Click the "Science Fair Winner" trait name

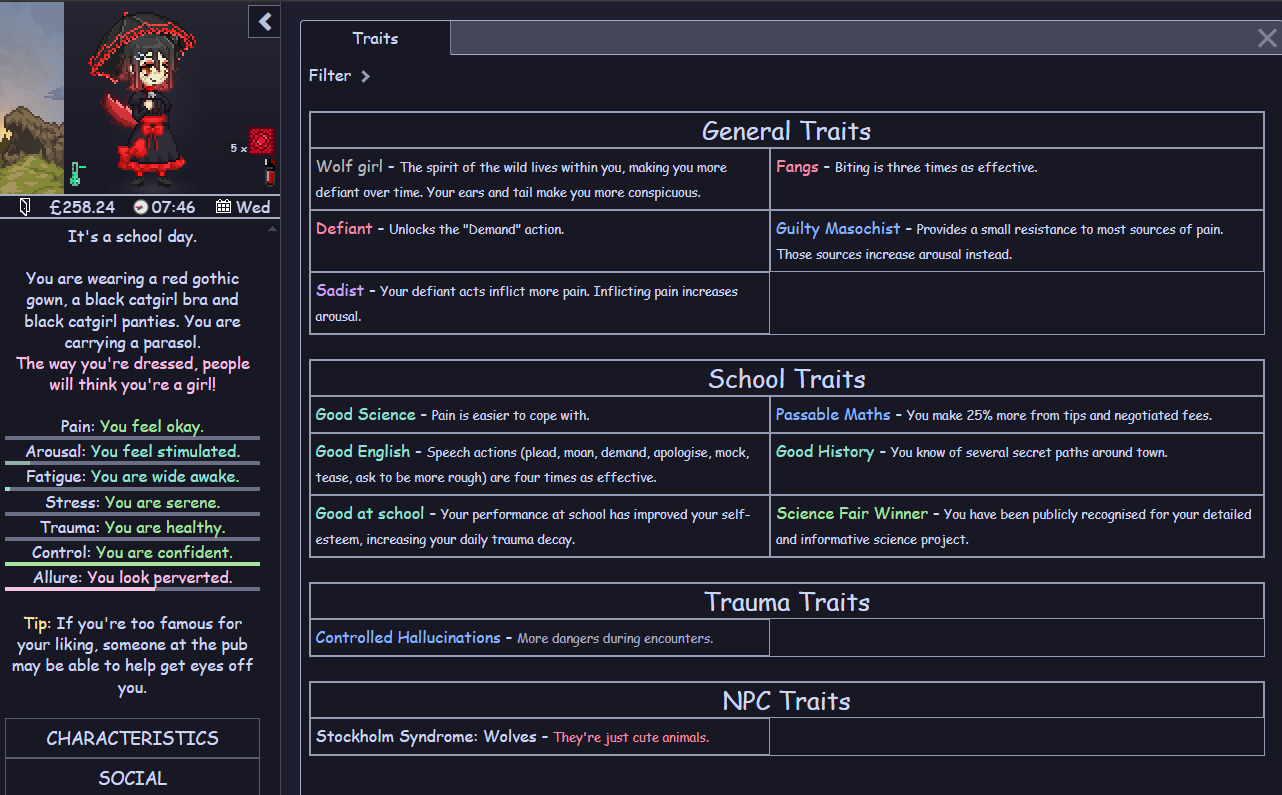tap(852, 514)
